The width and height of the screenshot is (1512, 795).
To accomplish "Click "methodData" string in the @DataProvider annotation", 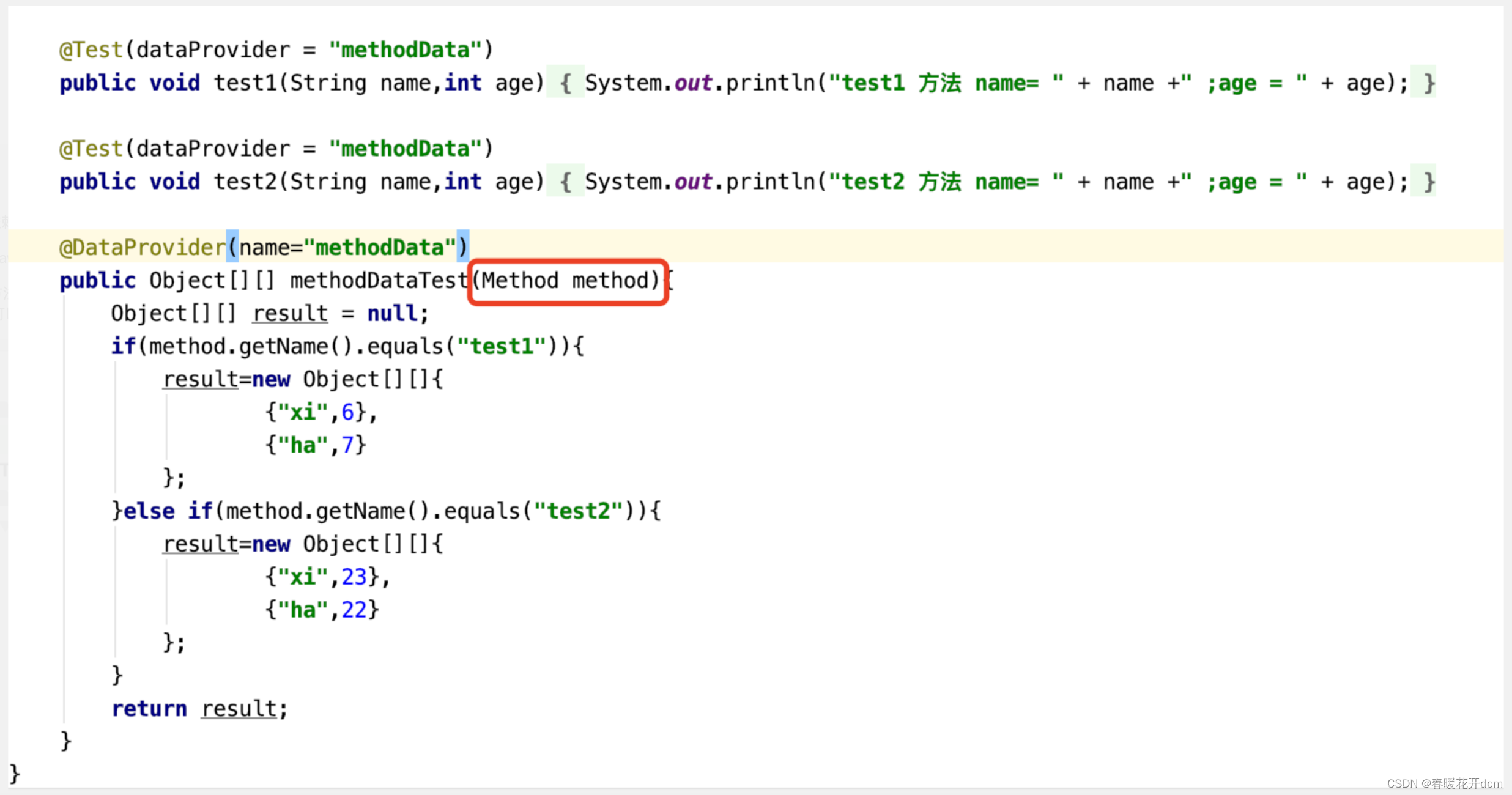I will coord(379,247).
